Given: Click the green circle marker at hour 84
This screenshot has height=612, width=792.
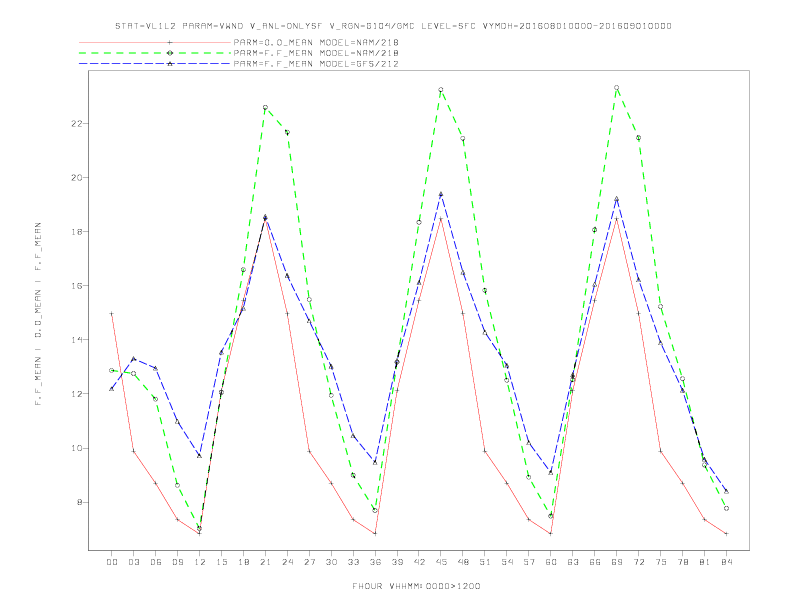Looking at the screenshot, I should [726, 508].
